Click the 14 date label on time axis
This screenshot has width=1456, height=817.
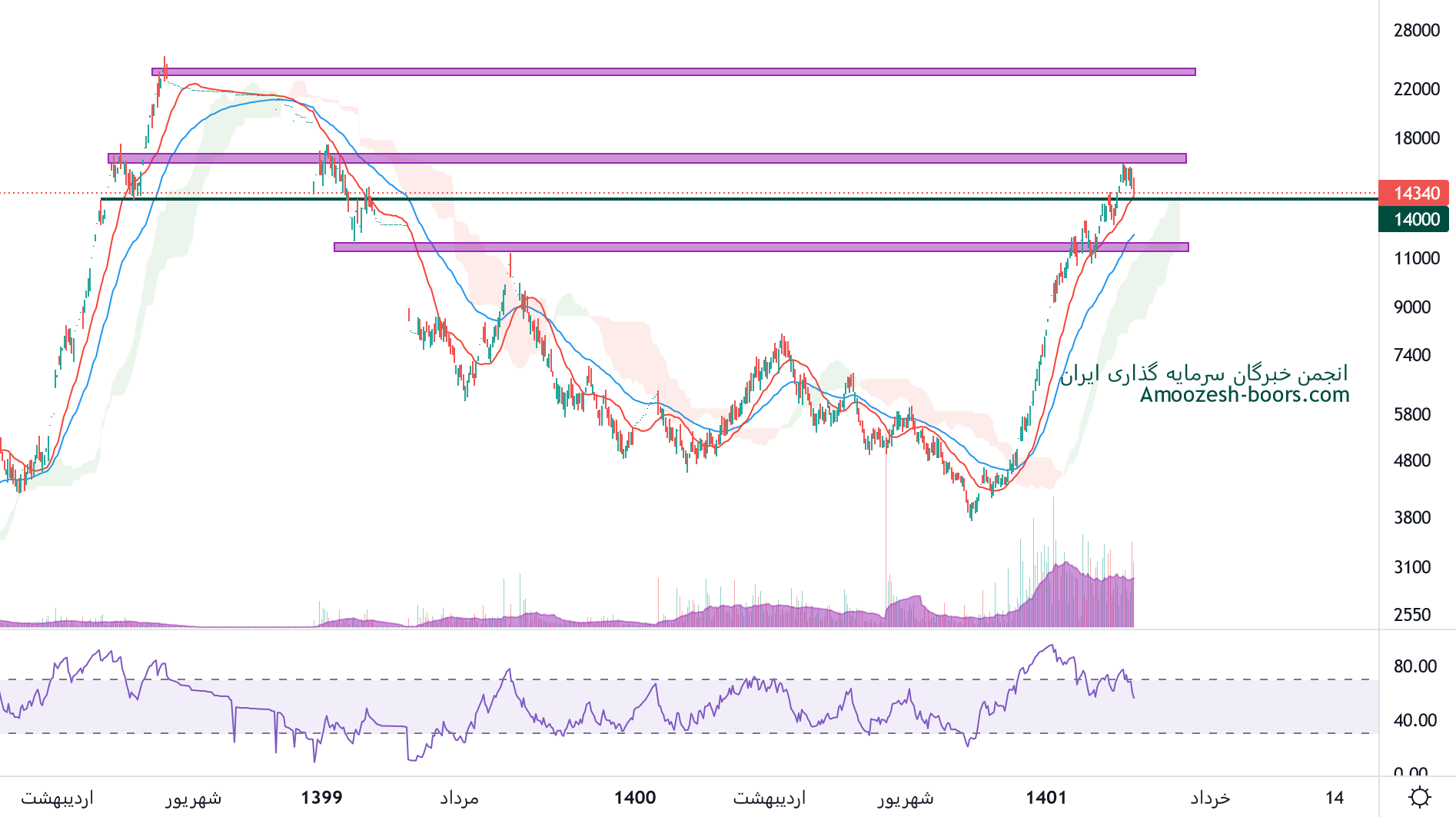click(x=1334, y=798)
